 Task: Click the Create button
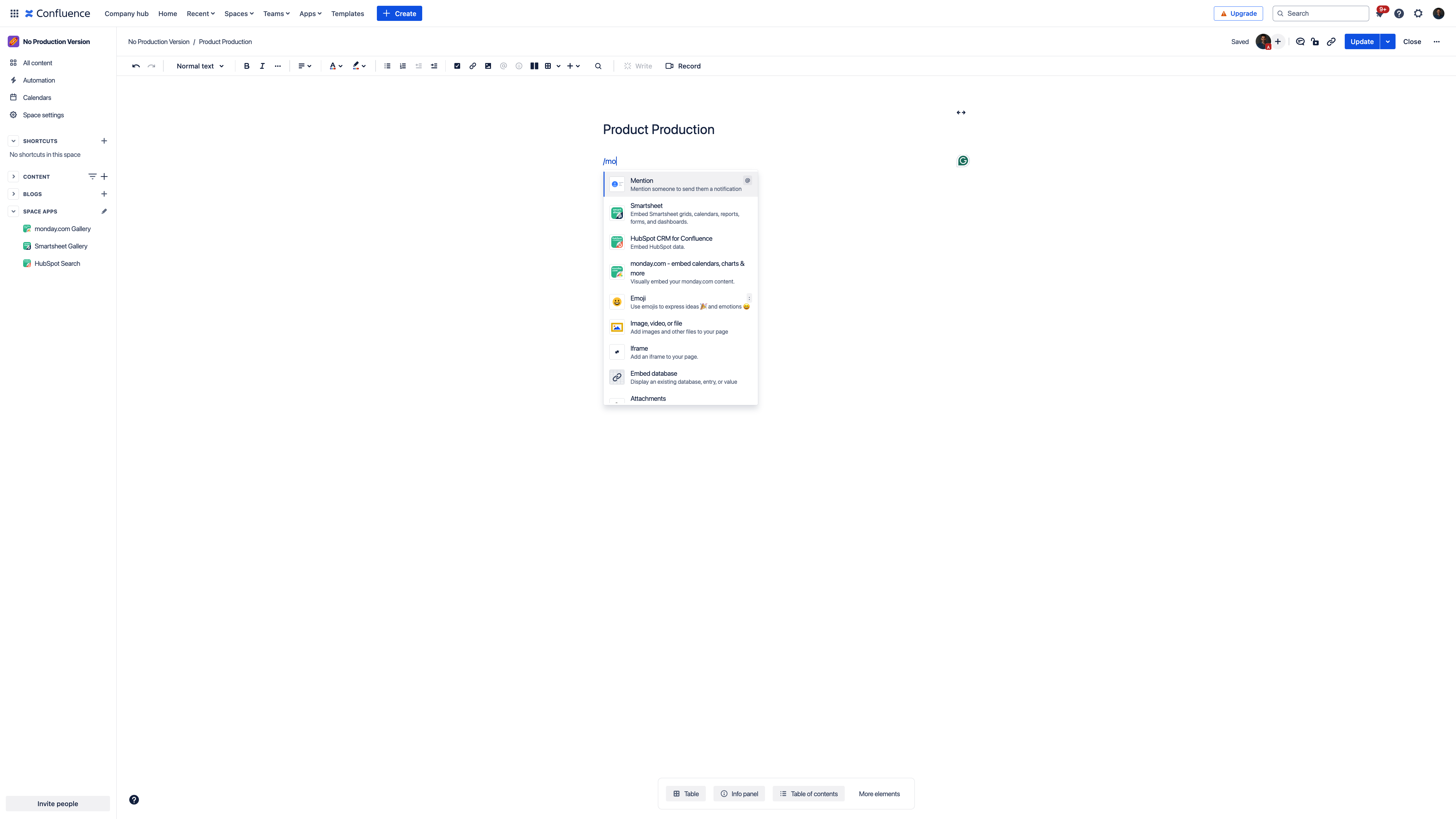click(x=399, y=14)
